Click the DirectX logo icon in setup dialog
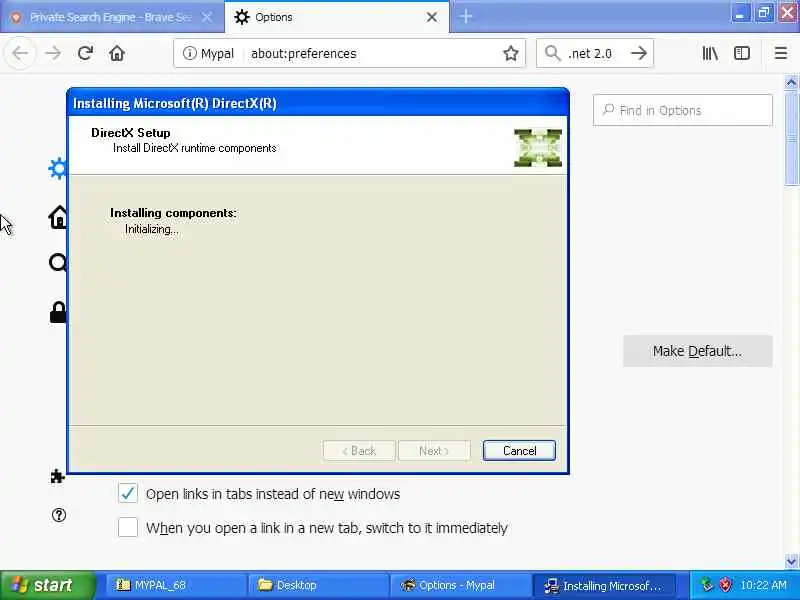Image resolution: width=800 pixels, height=600 pixels. tap(538, 148)
